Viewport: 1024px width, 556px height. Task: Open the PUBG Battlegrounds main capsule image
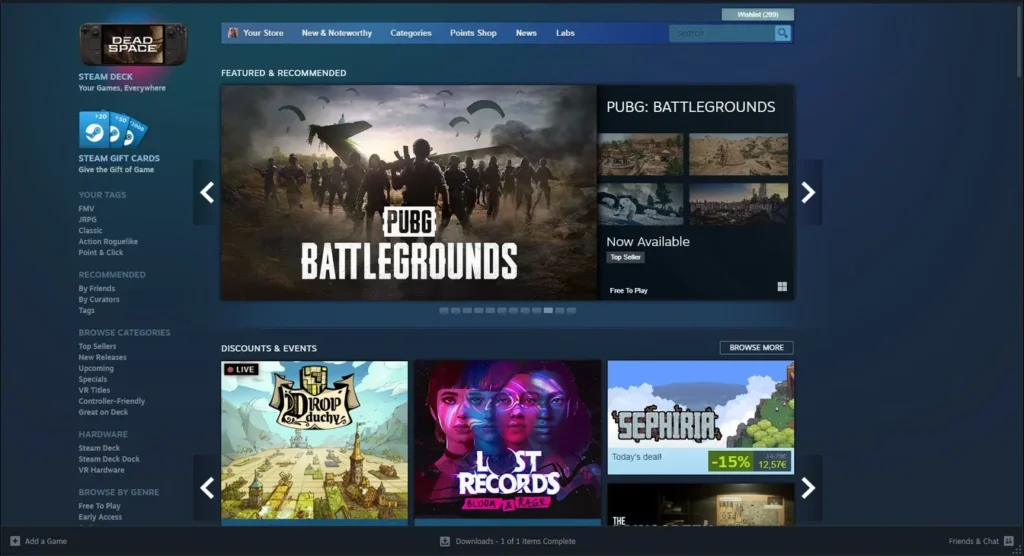click(409, 193)
